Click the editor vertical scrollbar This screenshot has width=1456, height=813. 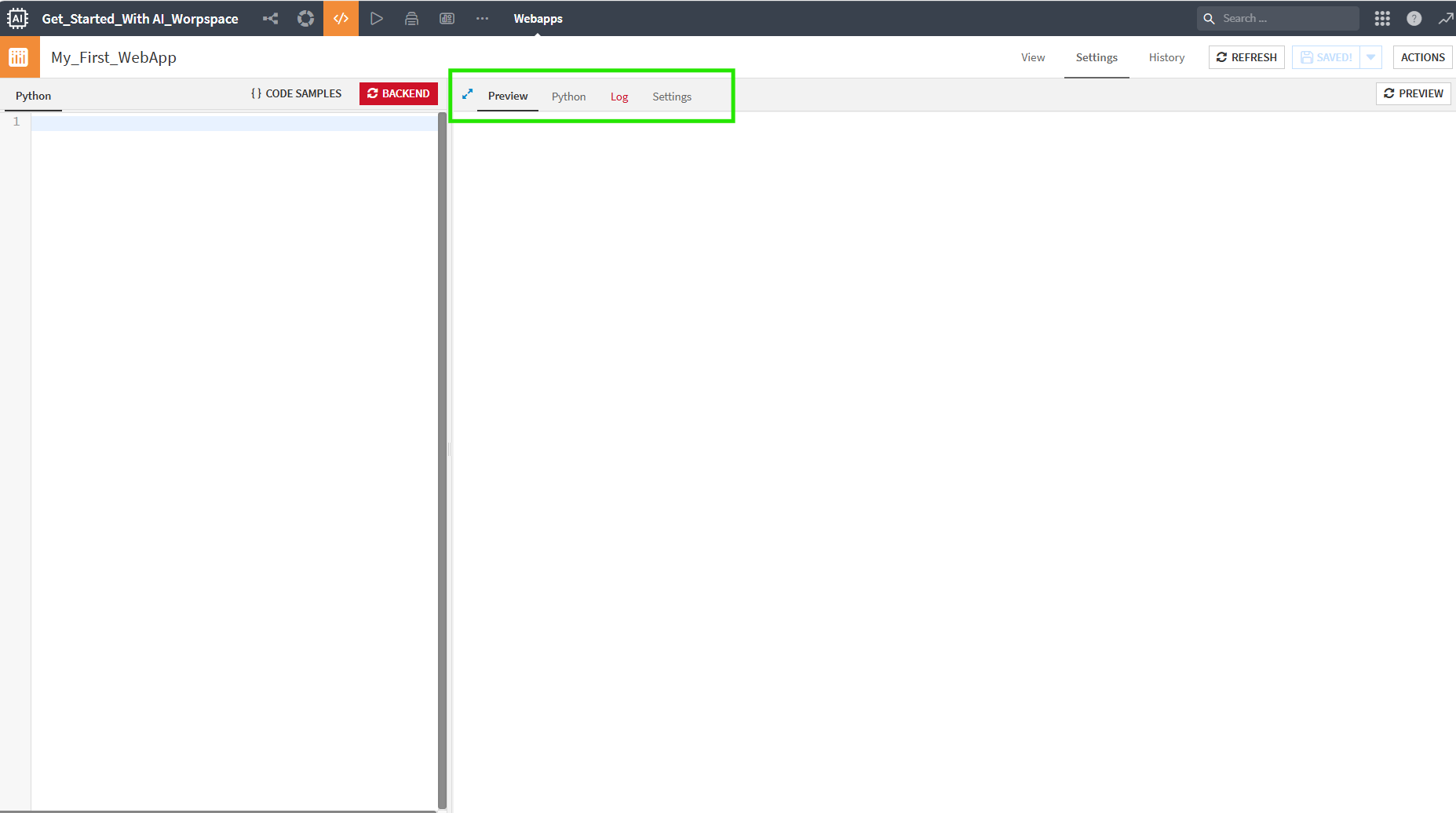click(x=442, y=461)
